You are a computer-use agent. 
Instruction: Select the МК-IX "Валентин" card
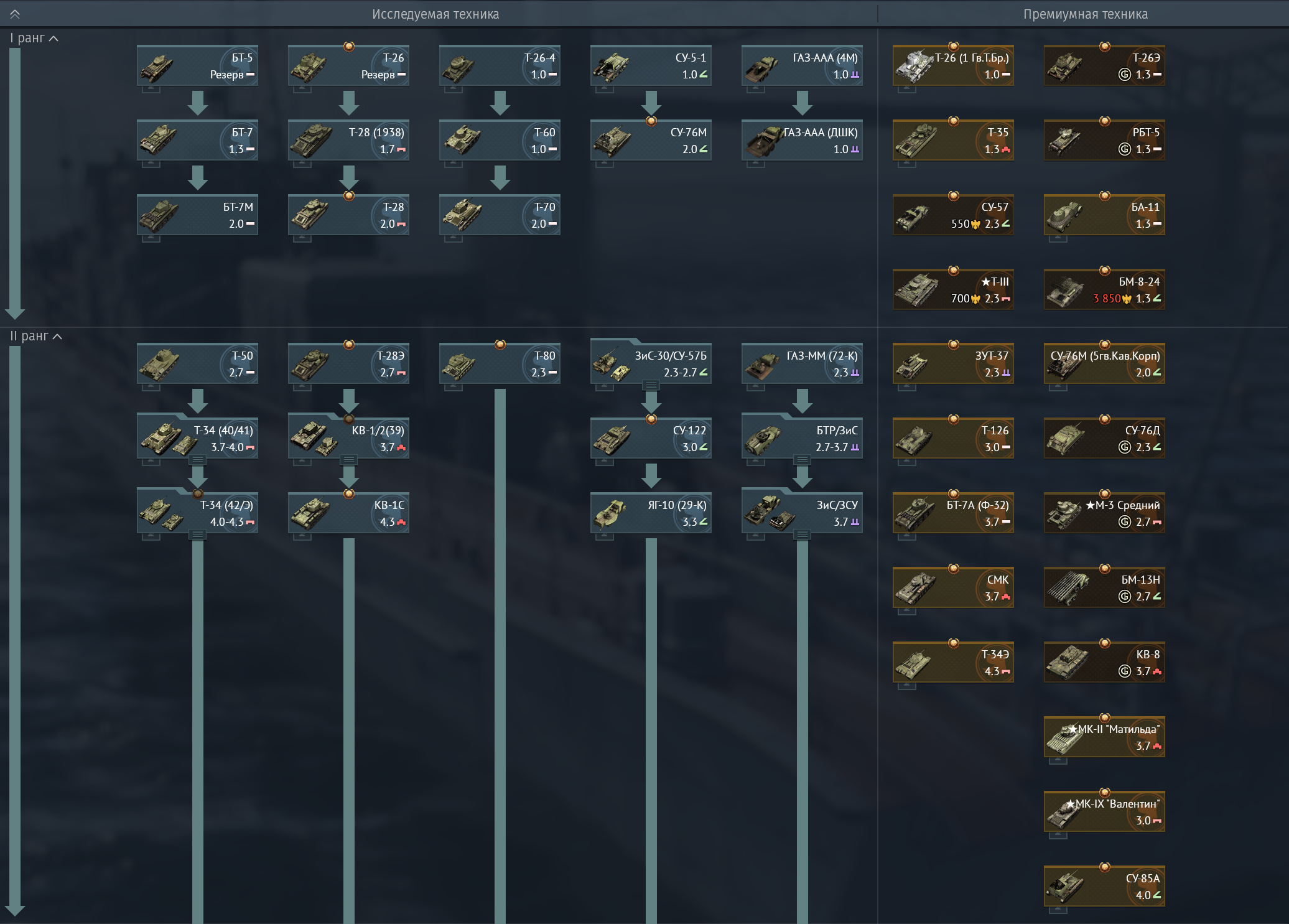tap(1105, 812)
